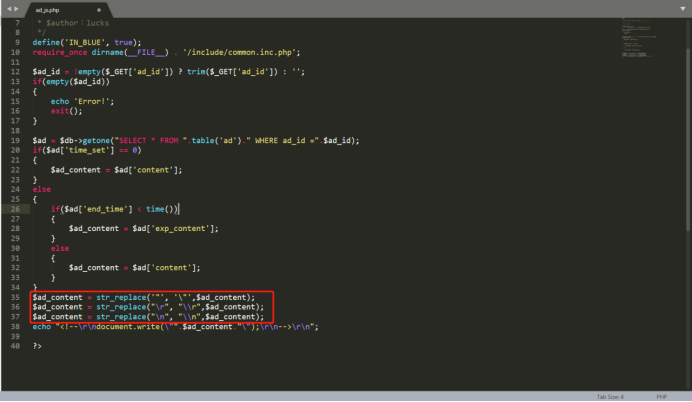Click the code minimap preview
692x402 pixels.
[639, 38]
